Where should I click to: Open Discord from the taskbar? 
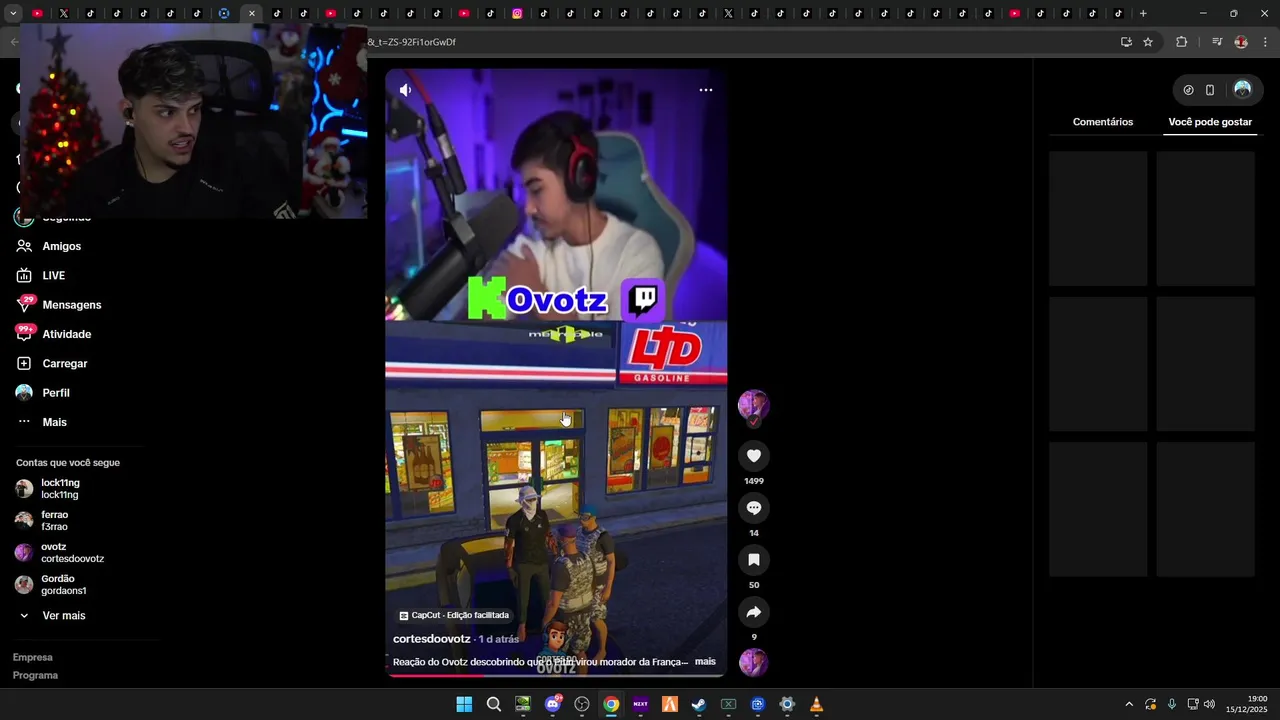[x=553, y=704]
